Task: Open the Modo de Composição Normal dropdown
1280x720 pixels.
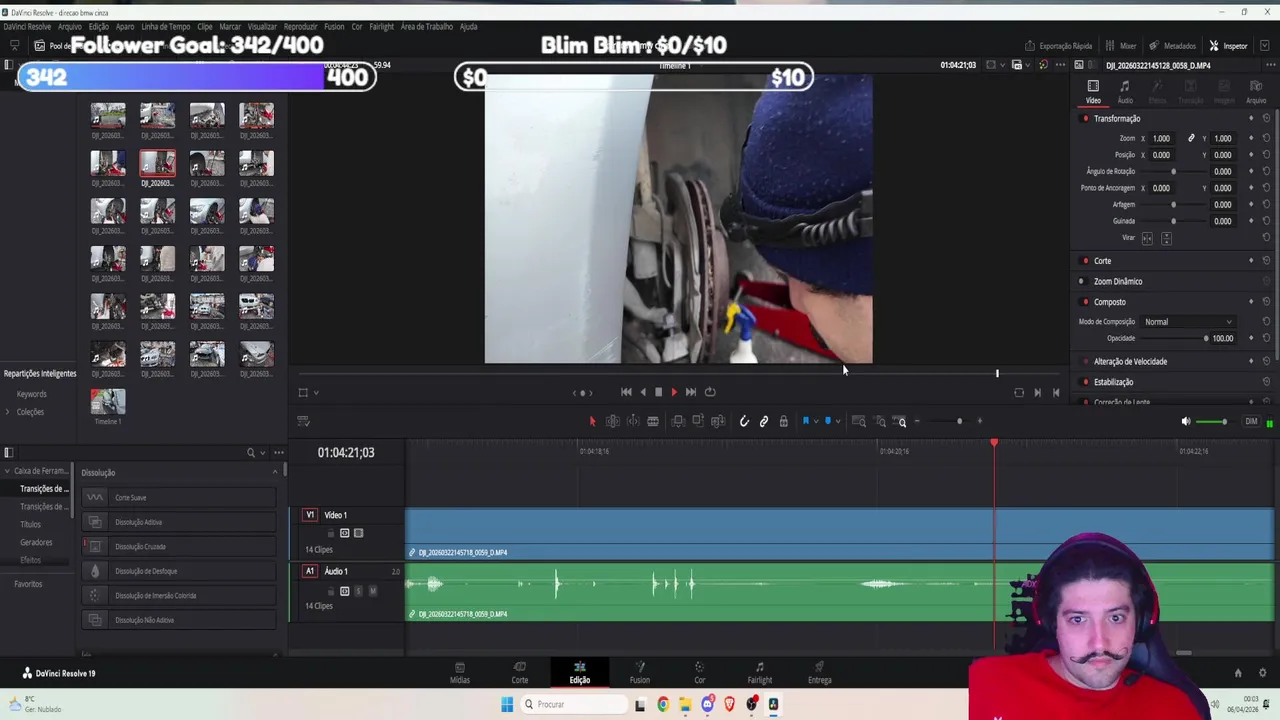Action: tap(1188, 322)
